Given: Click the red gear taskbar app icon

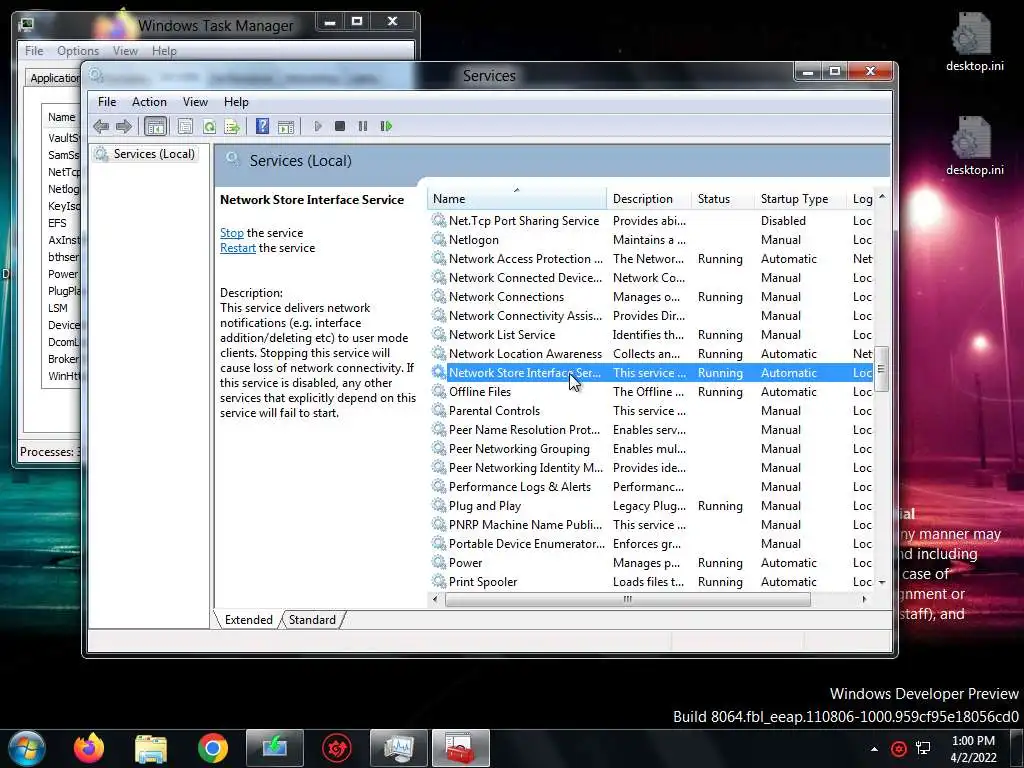Looking at the screenshot, I should (x=337, y=748).
